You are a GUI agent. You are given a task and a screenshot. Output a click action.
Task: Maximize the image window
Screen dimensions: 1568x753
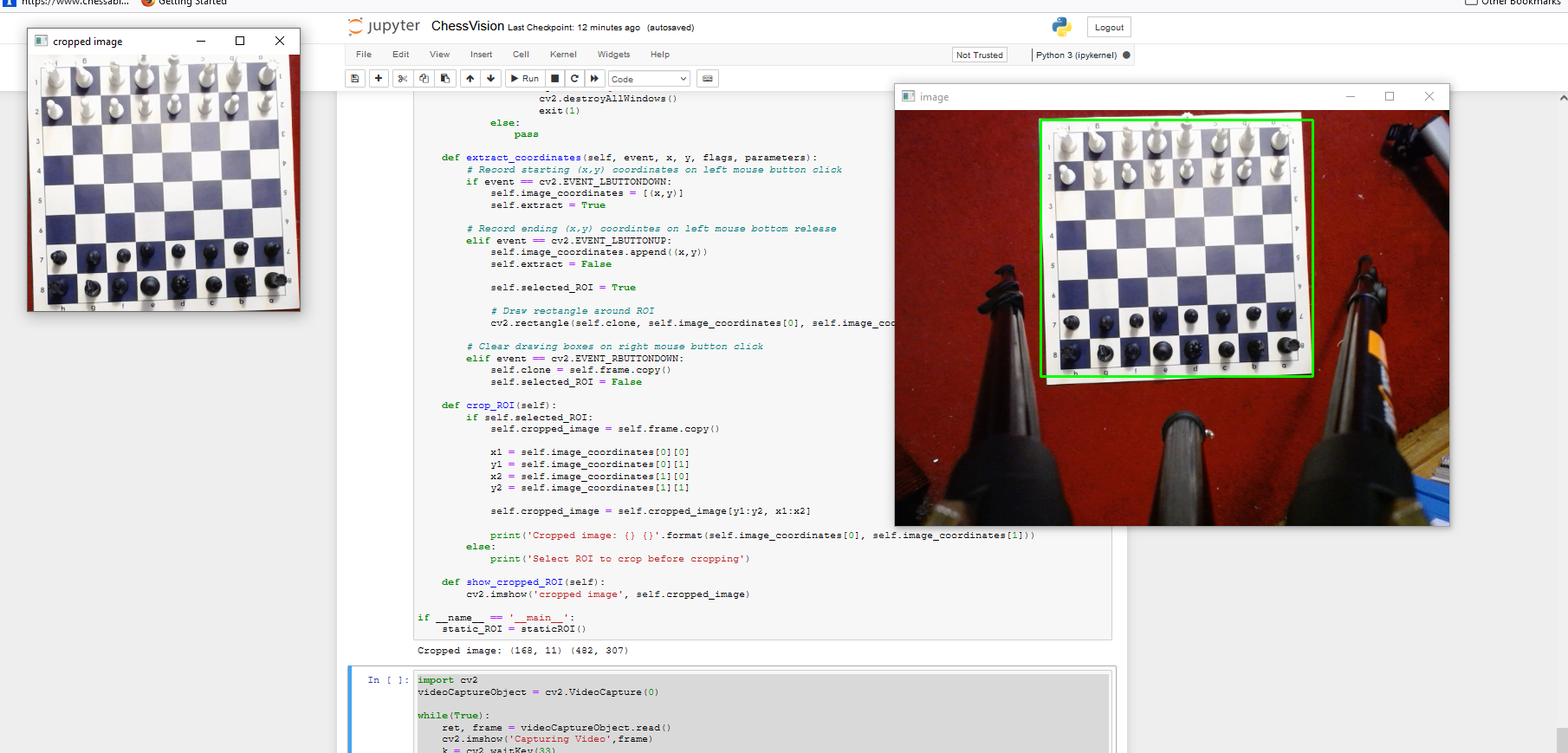tap(1390, 96)
